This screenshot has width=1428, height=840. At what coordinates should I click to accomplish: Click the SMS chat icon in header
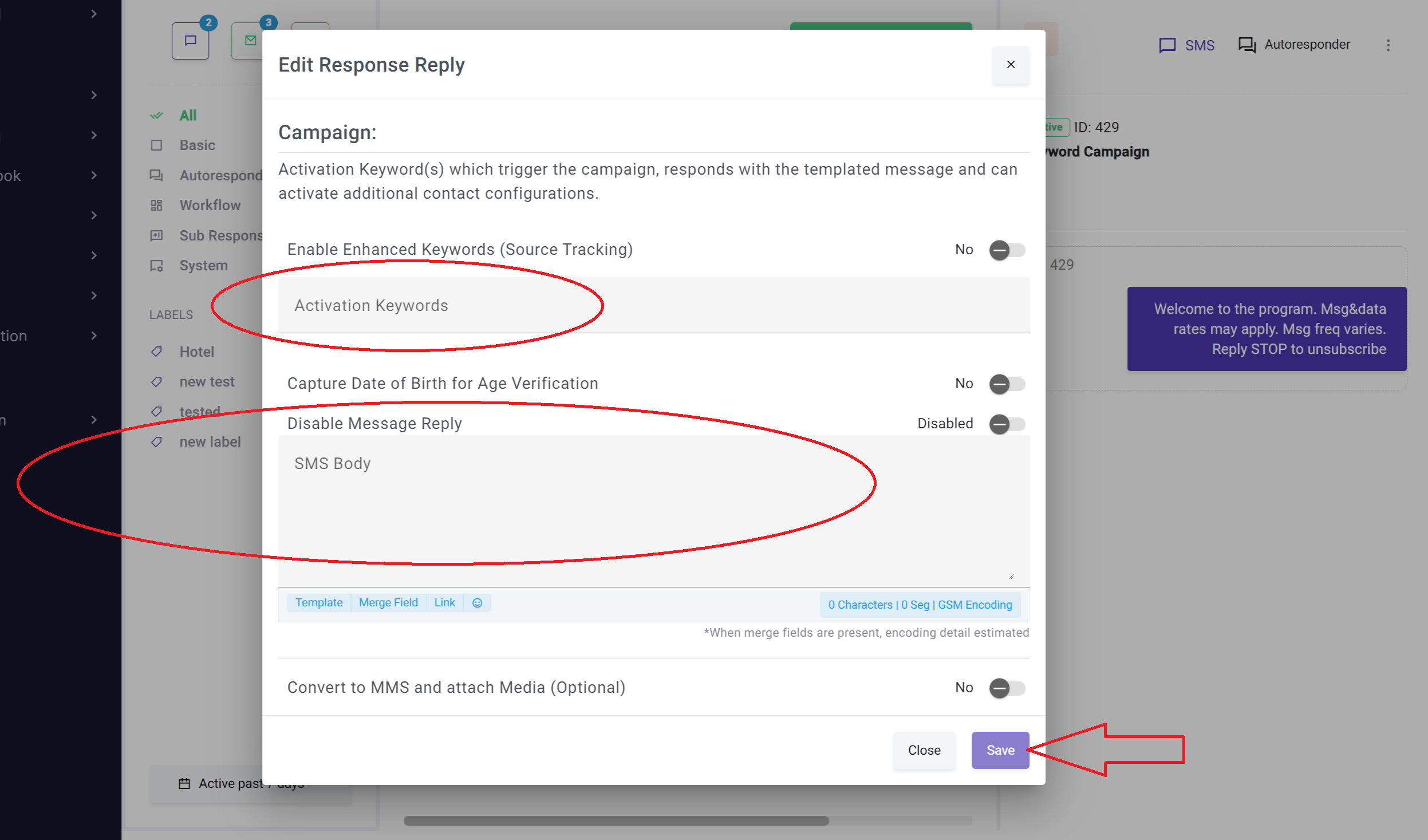pyautogui.click(x=1167, y=45)
